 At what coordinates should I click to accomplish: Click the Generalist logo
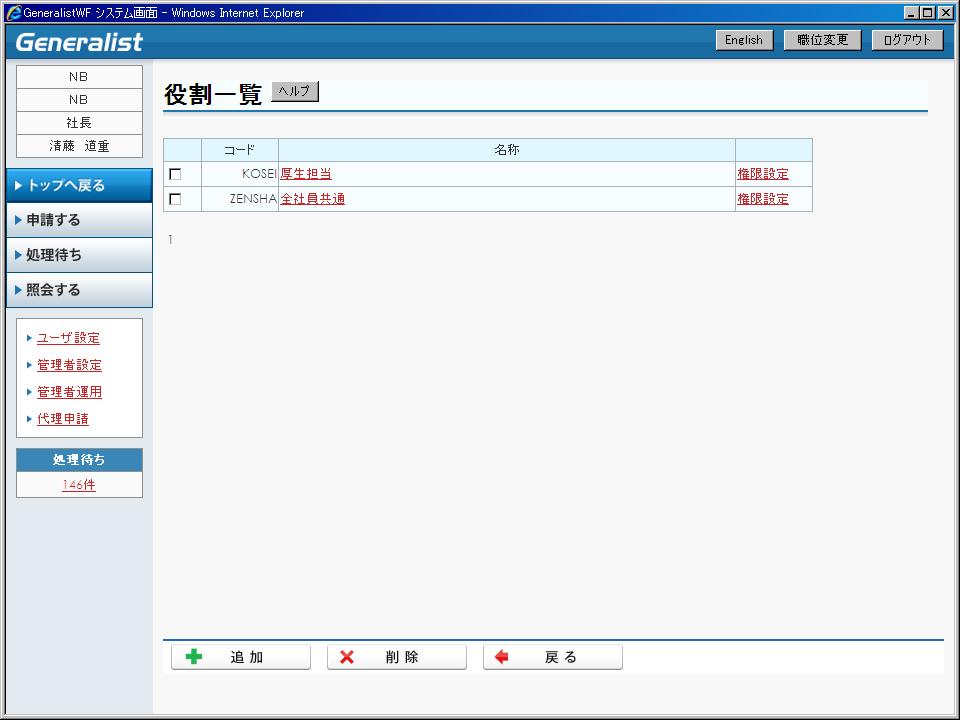coord(80,41)
